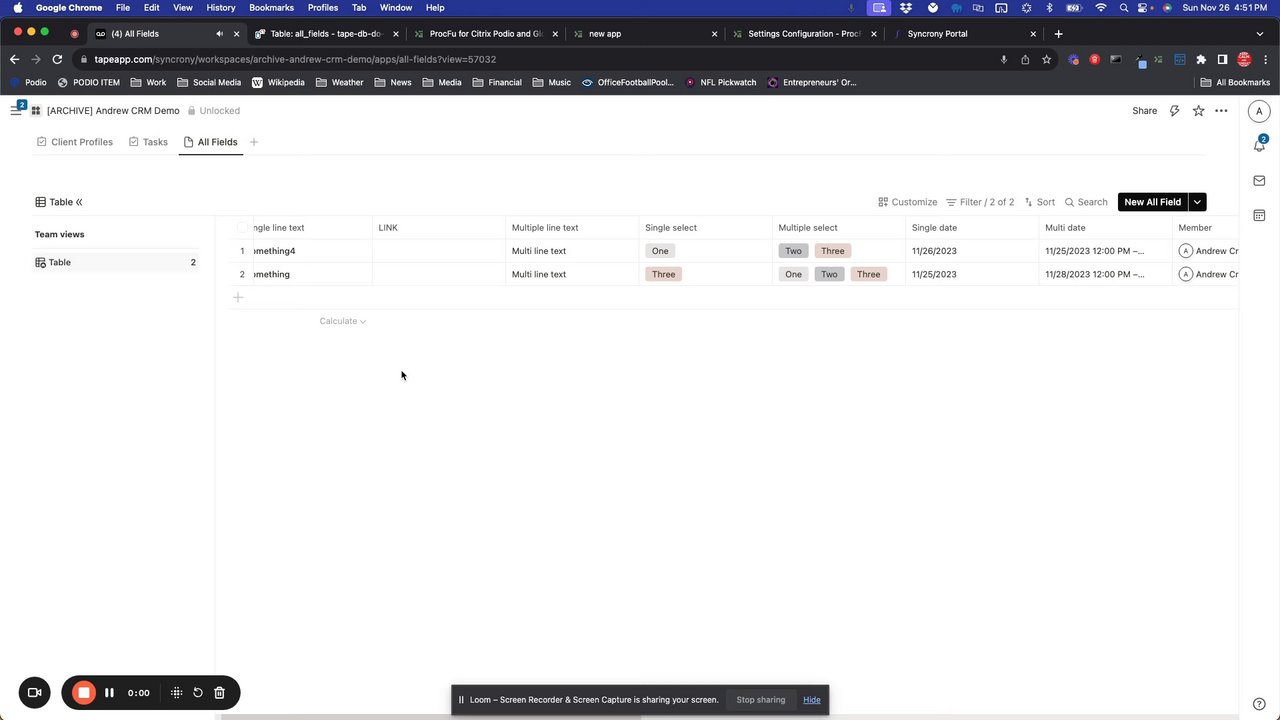1280x720 pixels.
Task: Check the select-all checkbox in table header
Action: coord(242,228)
